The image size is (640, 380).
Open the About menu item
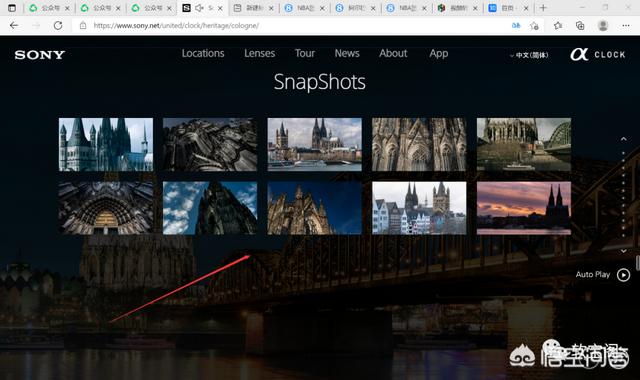pos(393,53)
